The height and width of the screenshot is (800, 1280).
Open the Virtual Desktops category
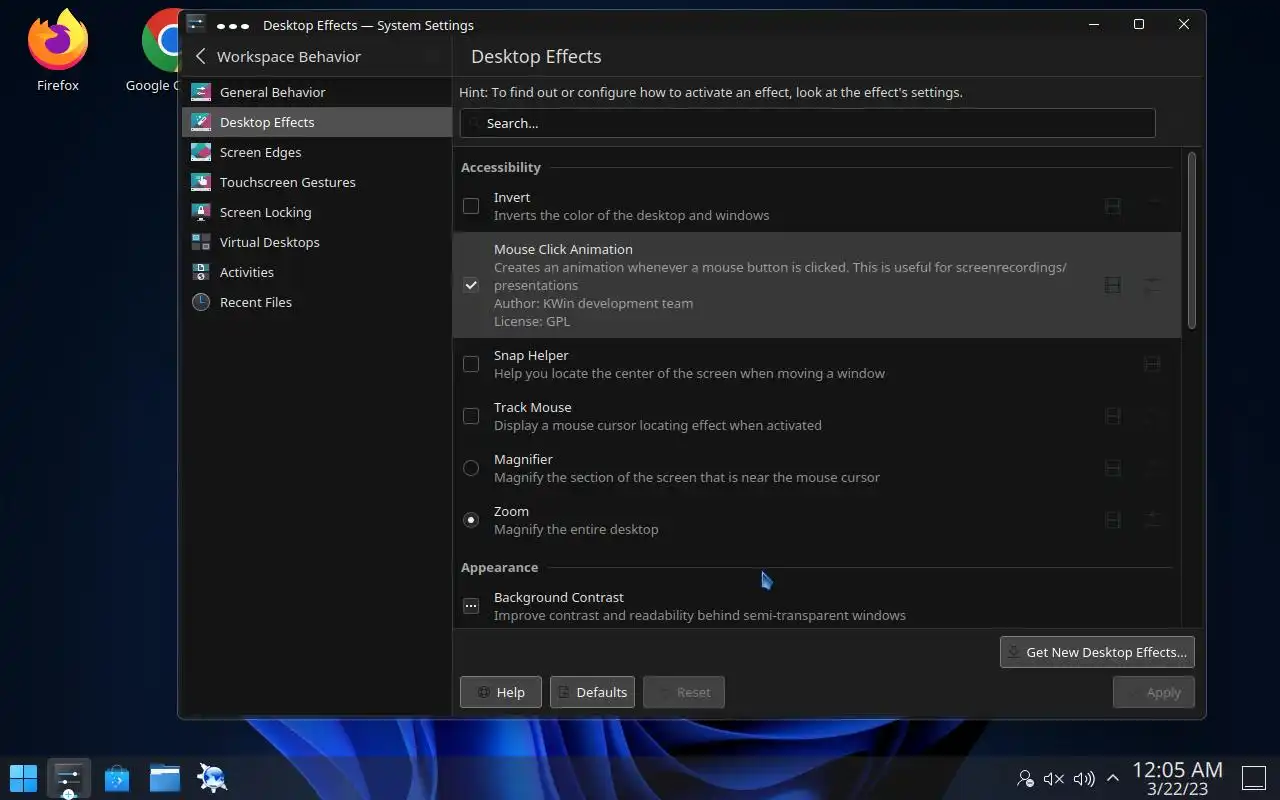(x=316, y=242)
